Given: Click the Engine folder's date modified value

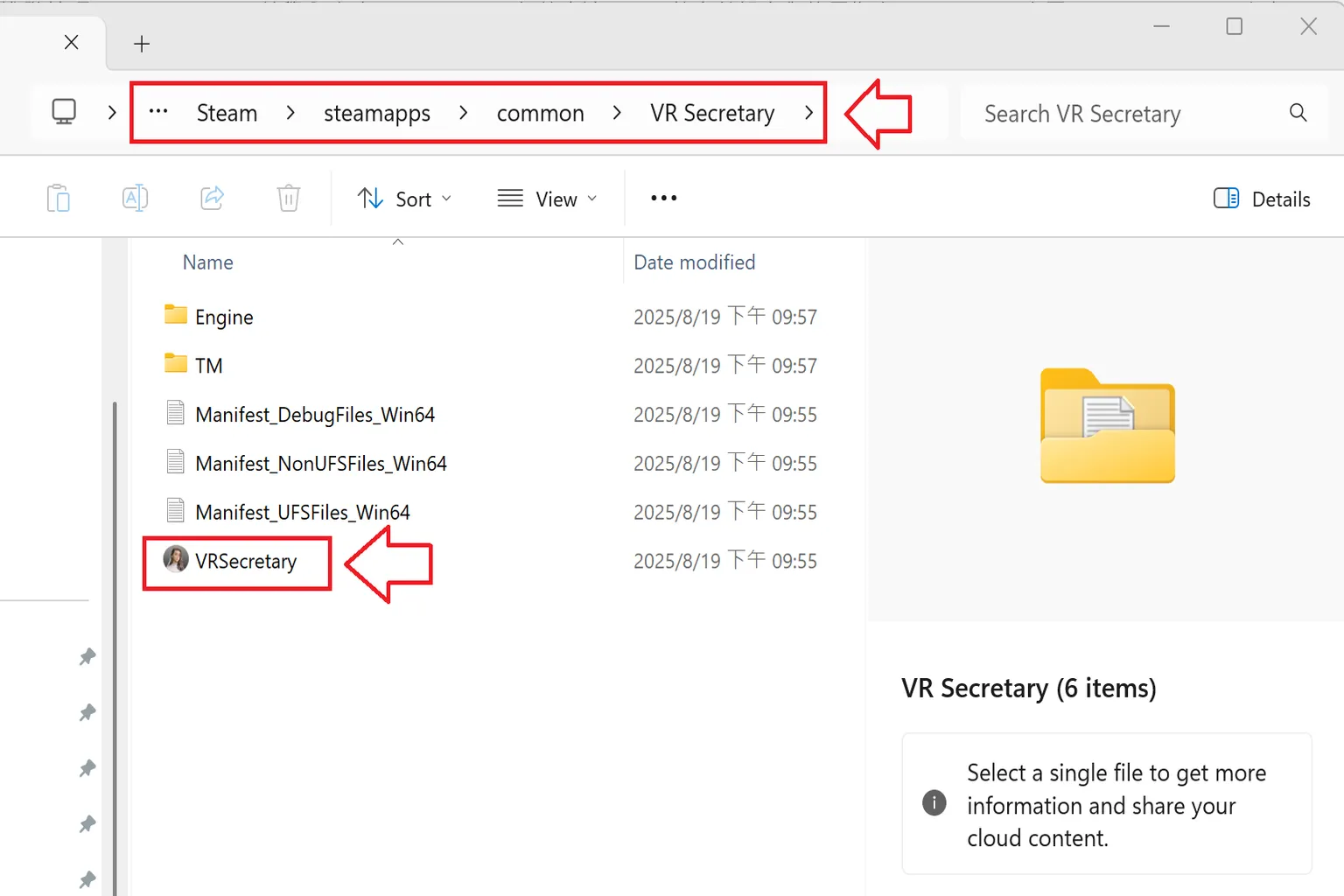Looking at the screenshot, I should pyautogui.click(x=725, y=317).
